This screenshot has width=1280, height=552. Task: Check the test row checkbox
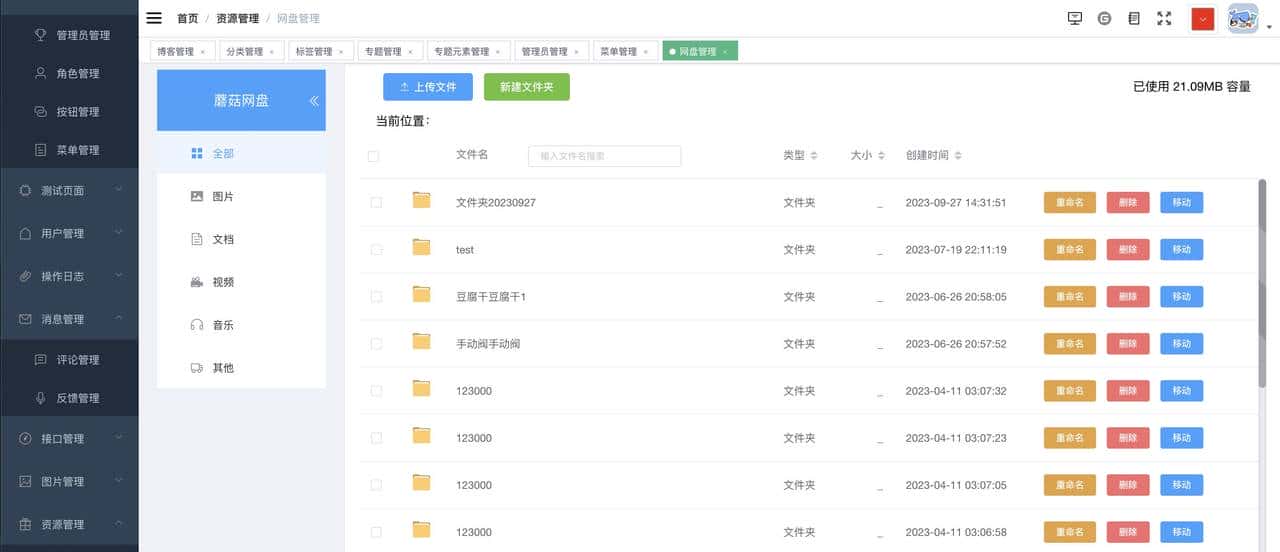coord(376,249)
